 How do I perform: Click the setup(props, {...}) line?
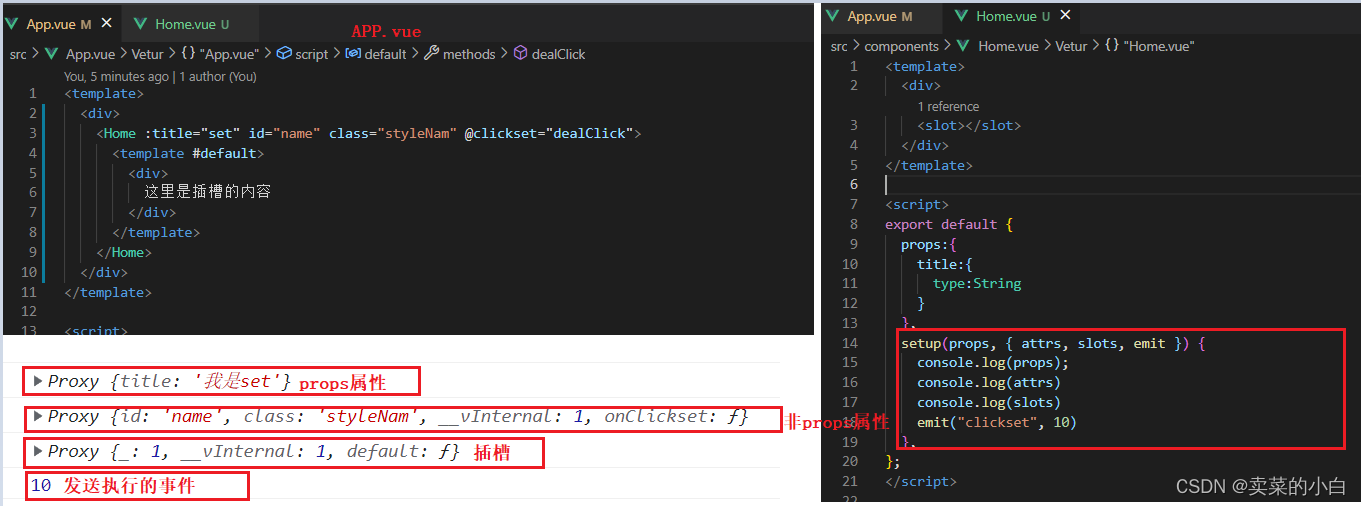pyautogui.click(x=1054, y=343)
